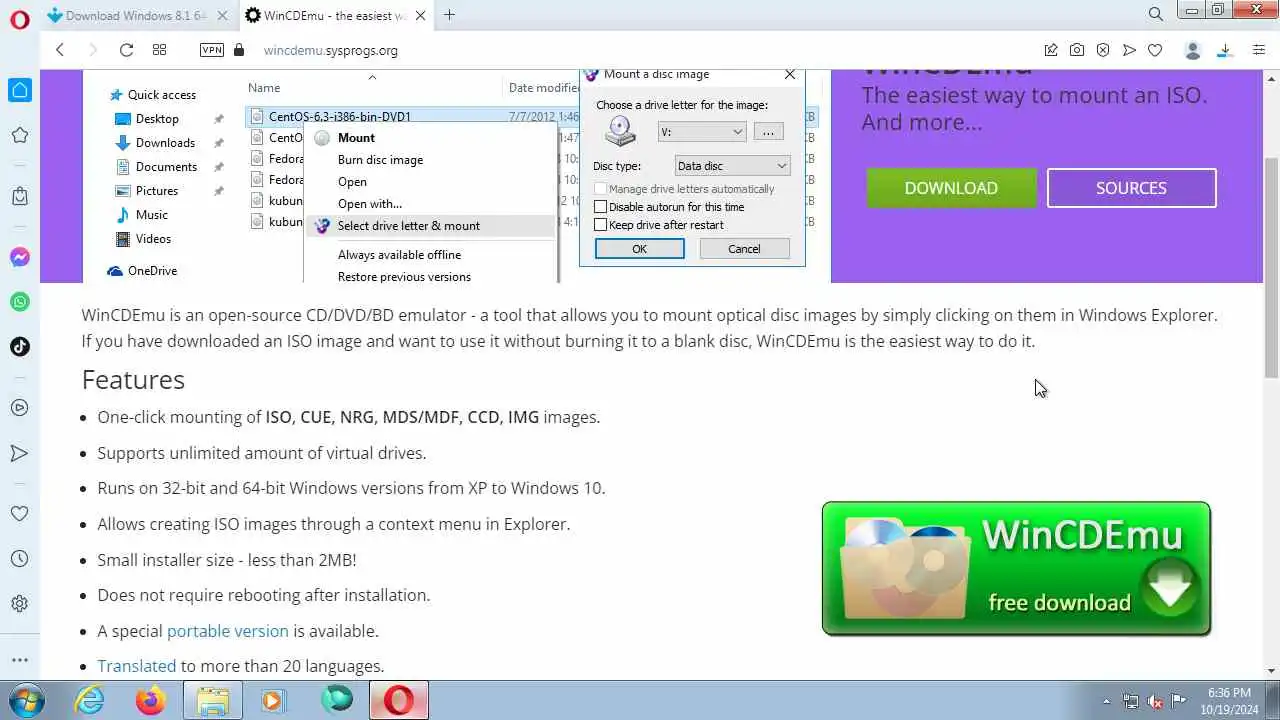Launch Internet Explorer from the taskbar
Viewport: 1280px width, 720px height.
(90, 700)
